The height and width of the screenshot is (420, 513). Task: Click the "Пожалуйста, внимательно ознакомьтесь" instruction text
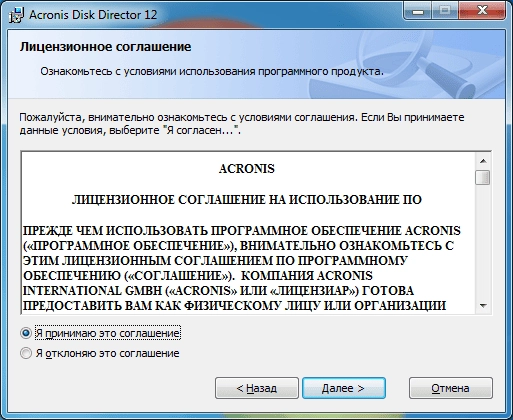242,124
